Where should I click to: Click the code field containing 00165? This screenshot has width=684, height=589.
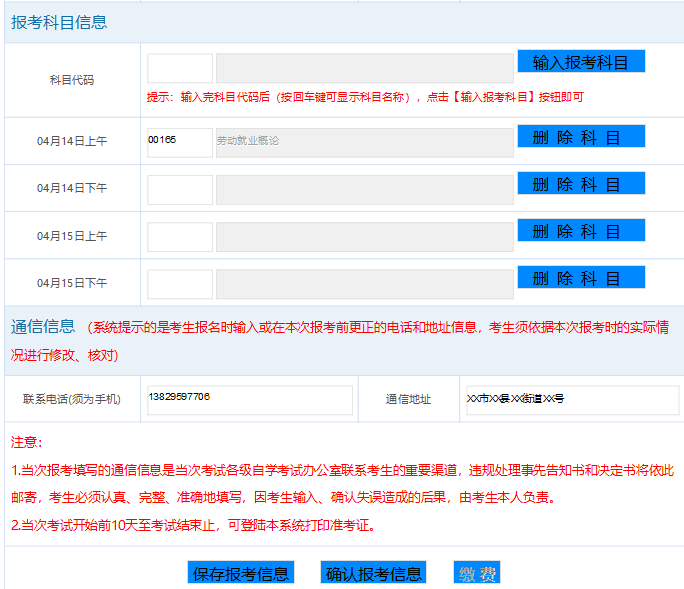pos(180,143)
